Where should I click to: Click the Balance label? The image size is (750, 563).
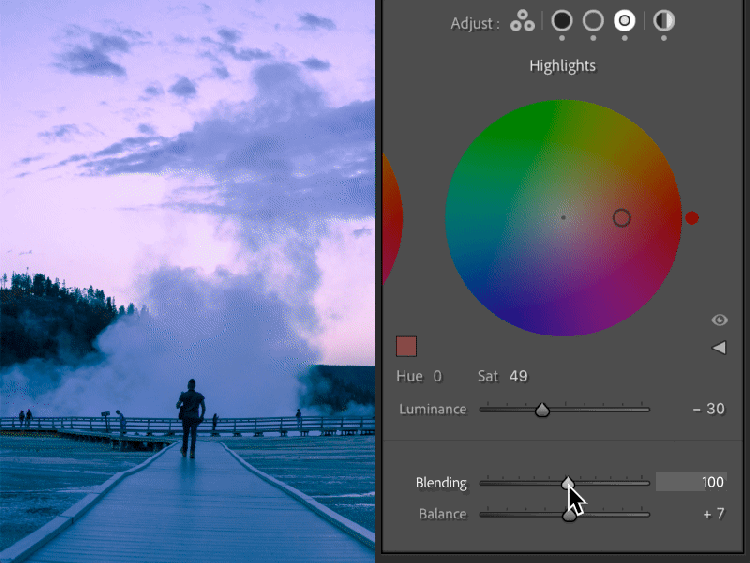442,514
